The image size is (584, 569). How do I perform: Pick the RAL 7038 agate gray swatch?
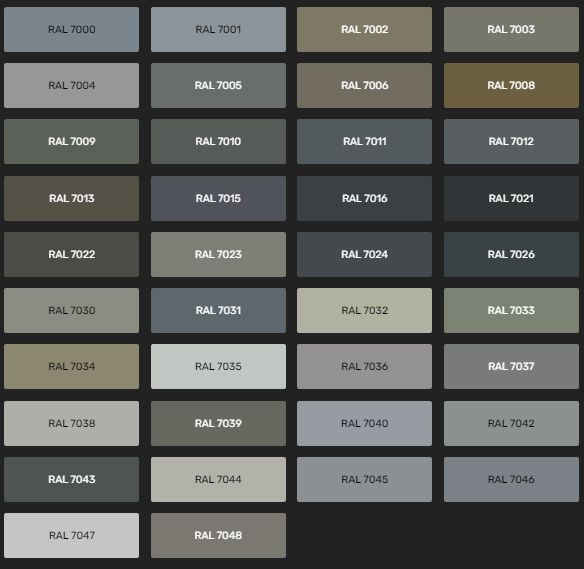pos(72,423)
